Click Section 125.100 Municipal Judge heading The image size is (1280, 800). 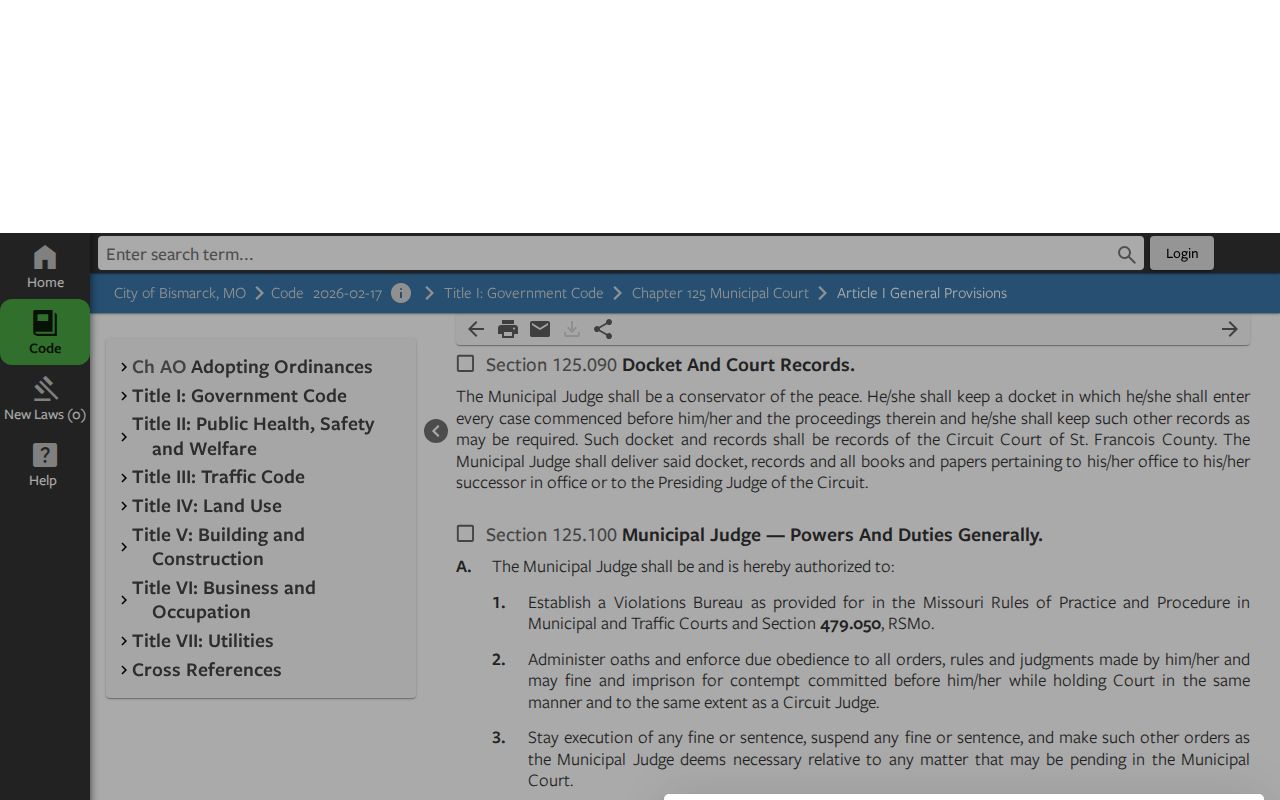pos(764,535)
